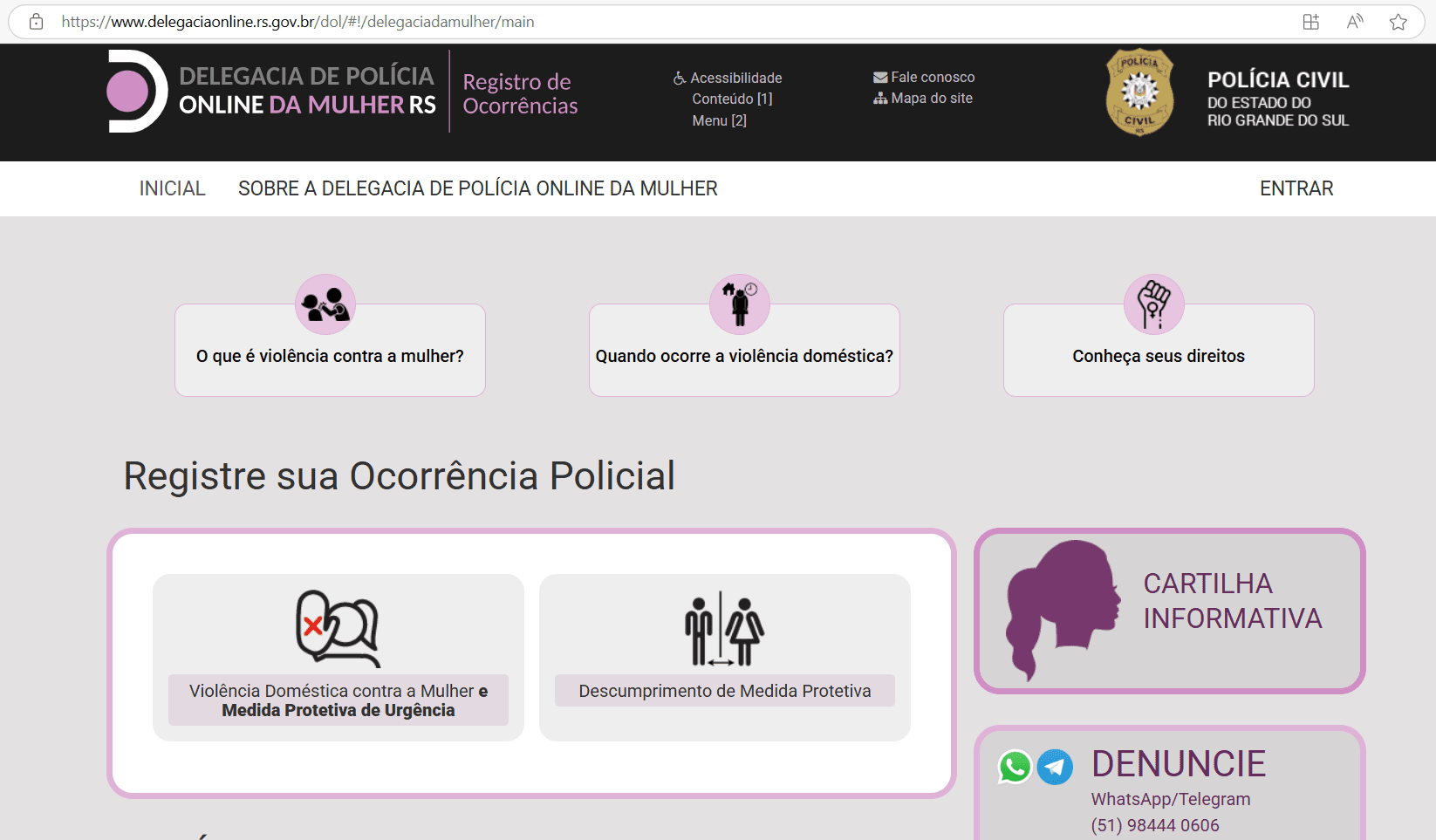The height and width of the screenshot is (840, 1436).
Task: Click the Acessibilidade wheelchair icon
Action: point(680,78)
